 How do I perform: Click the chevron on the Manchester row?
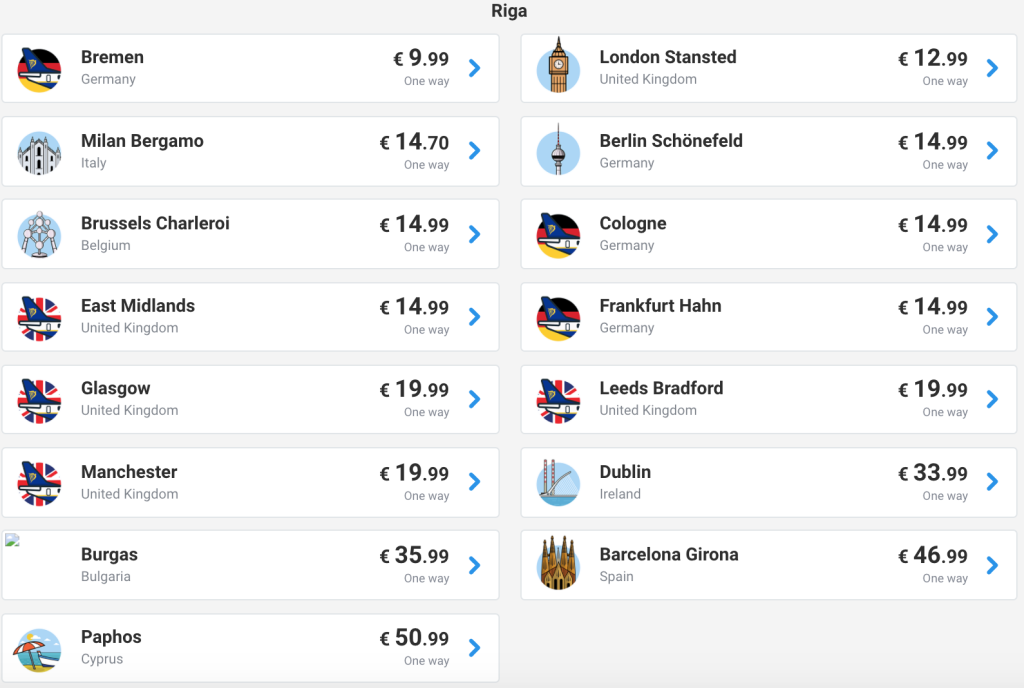coord(475,482)
